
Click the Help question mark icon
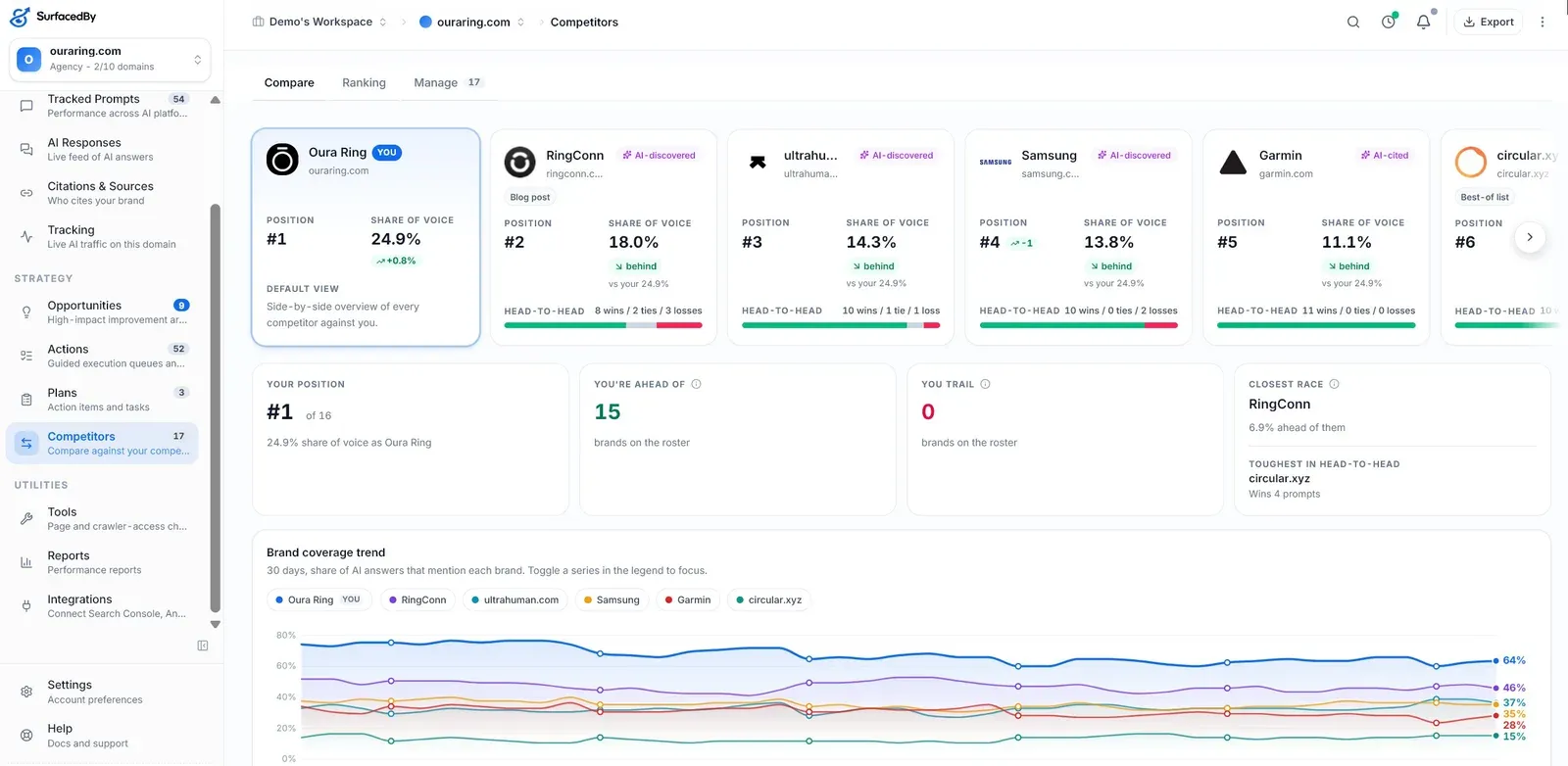(26, 735)
